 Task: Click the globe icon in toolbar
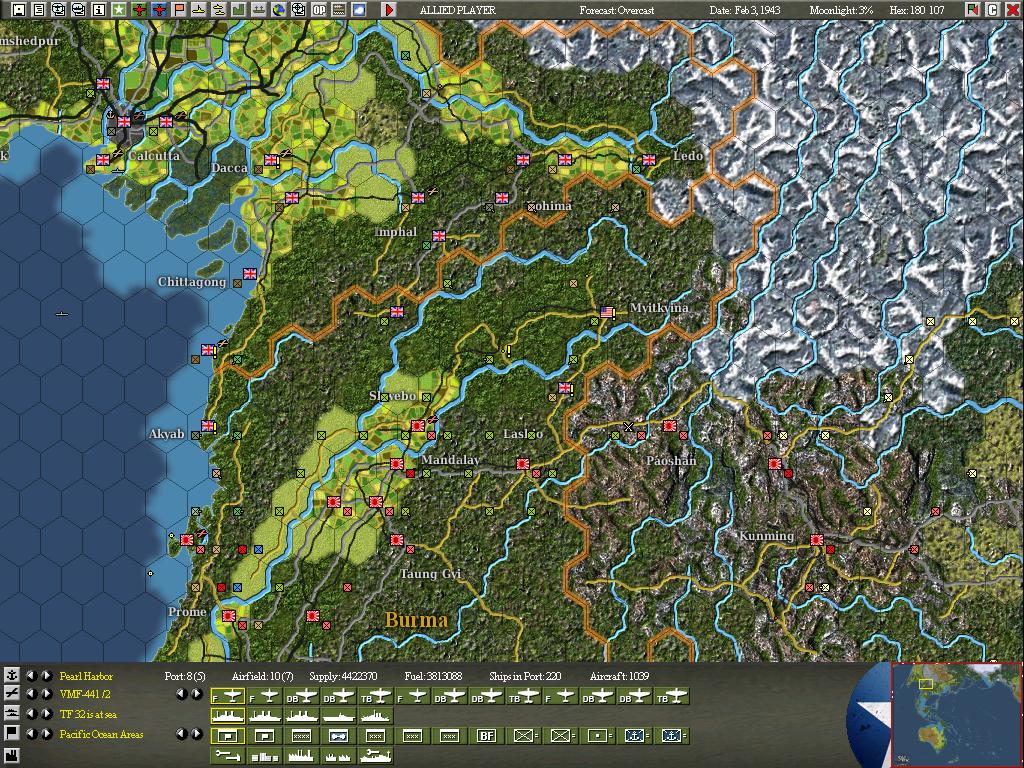tap(279, 10)
